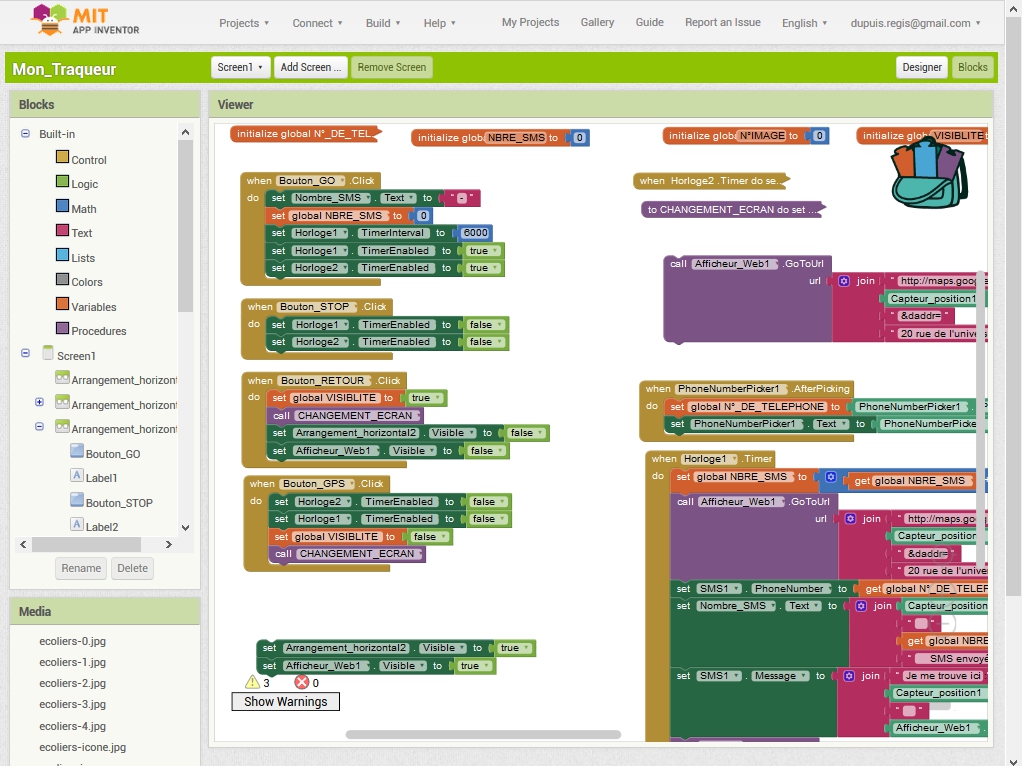1022x766 pixels.
Task: Collapse the Built-in tree node
Action: pyautogui.click(x=25, y=134)
